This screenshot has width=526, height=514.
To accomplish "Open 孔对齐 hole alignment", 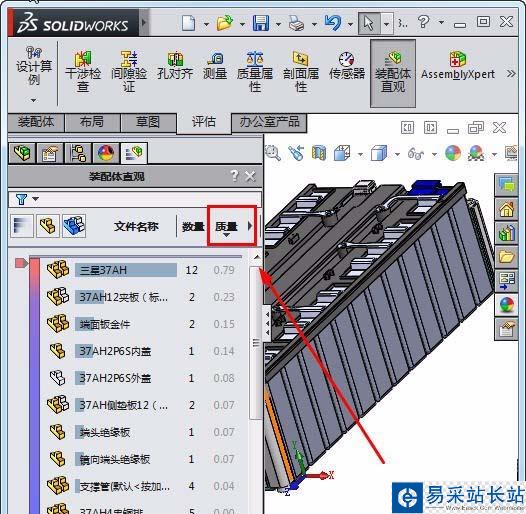I will [175, 66].
